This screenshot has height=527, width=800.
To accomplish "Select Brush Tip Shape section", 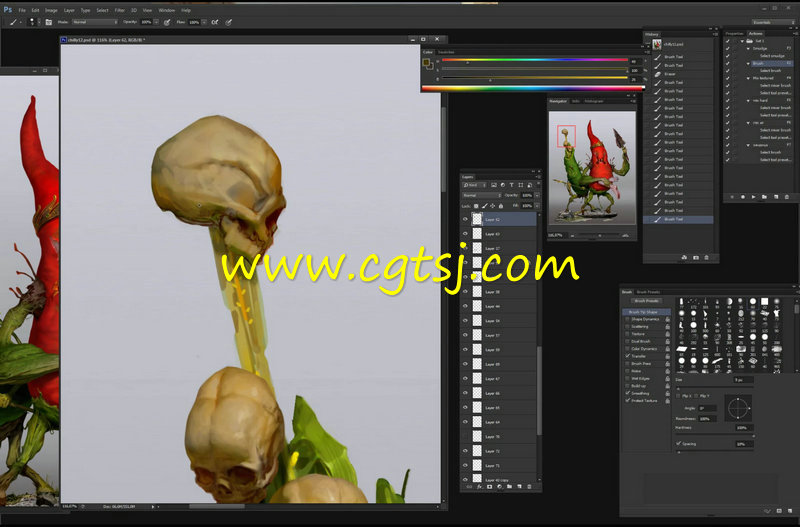I will point(646,312).
